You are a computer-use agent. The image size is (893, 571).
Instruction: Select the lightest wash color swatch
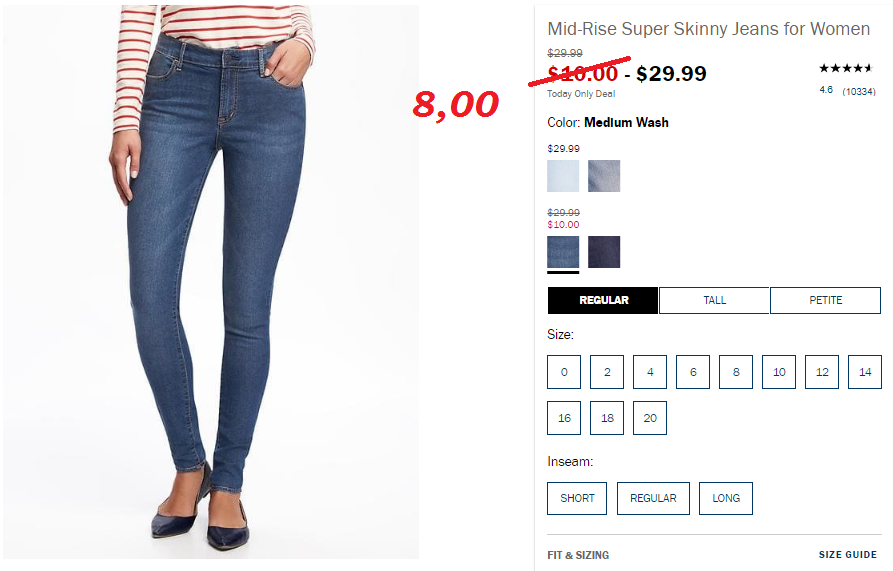563,176
